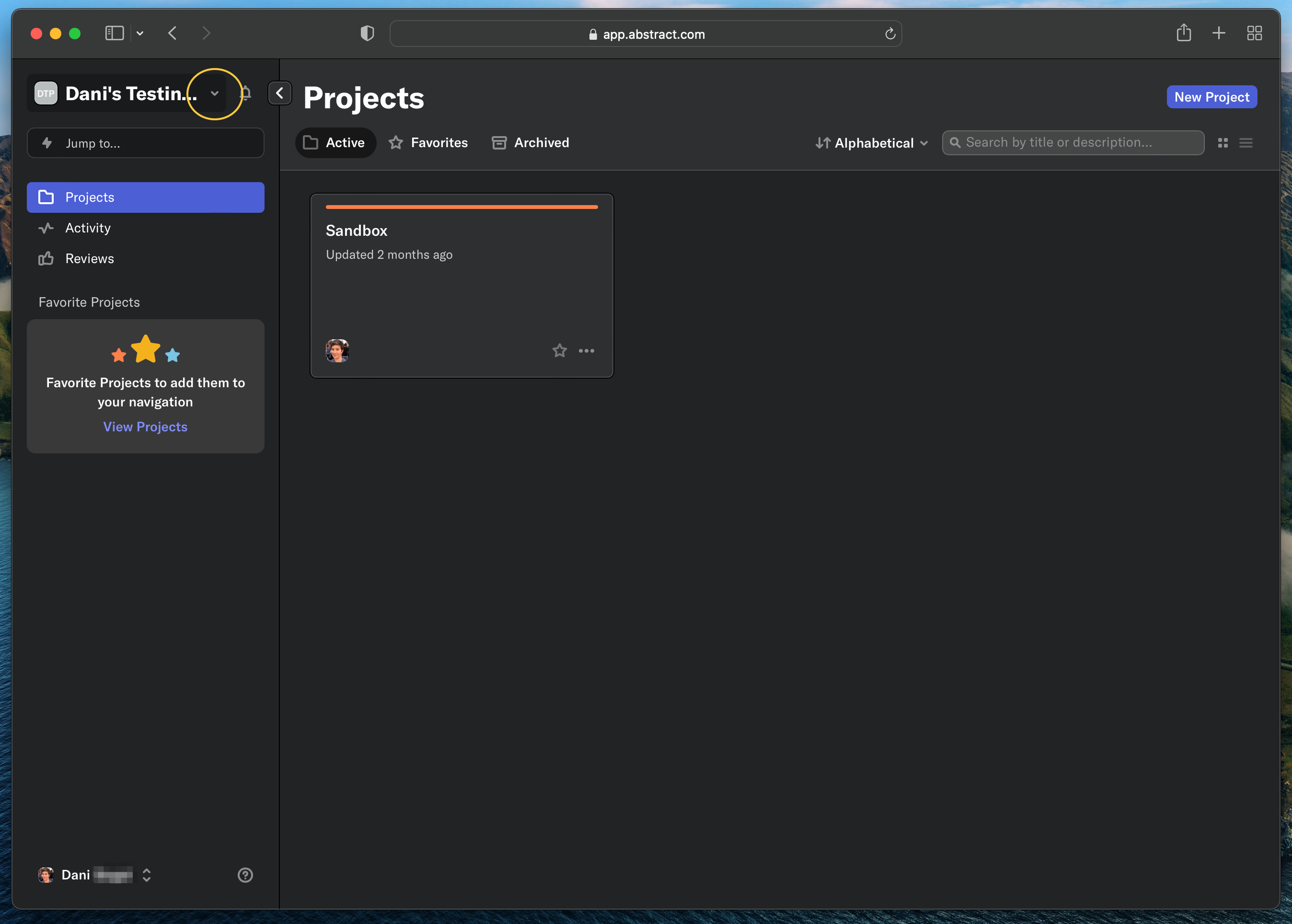Switch to the Favorites tab
This screenshot has height=924, width=1292.
click(428, 143)
